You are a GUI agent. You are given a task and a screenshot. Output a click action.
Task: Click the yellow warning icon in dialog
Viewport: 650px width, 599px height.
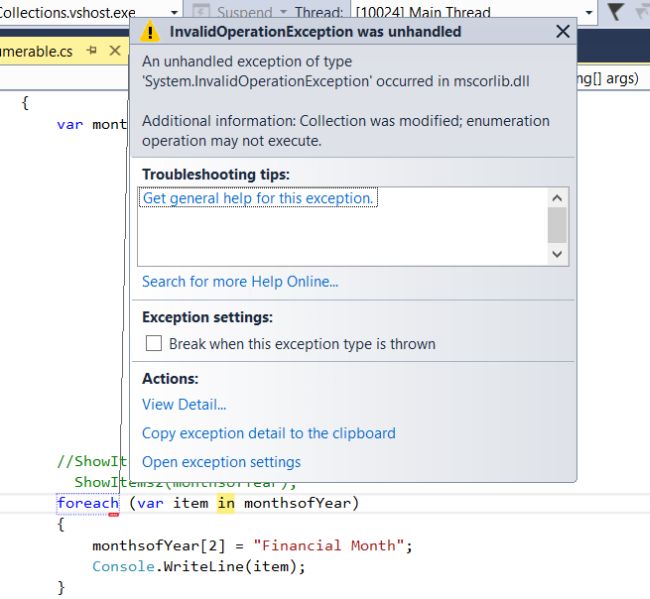[x=150, y=32]
